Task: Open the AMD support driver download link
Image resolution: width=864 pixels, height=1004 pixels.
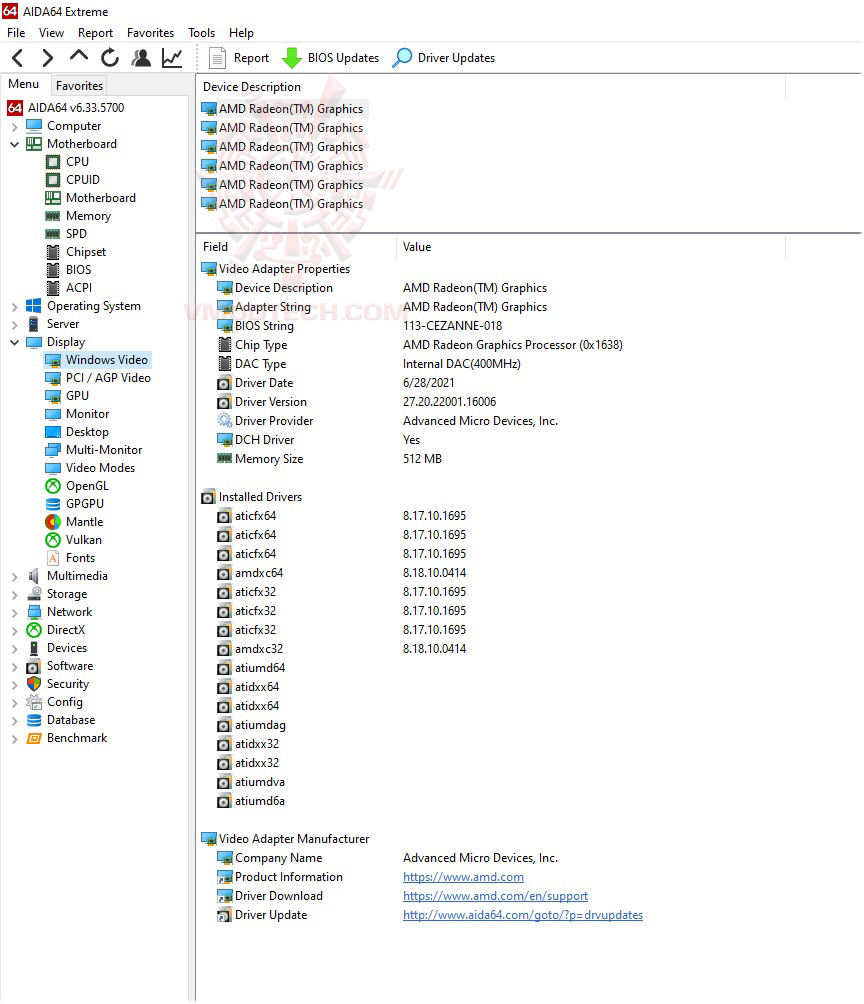Action: click(x=495, y=896)
